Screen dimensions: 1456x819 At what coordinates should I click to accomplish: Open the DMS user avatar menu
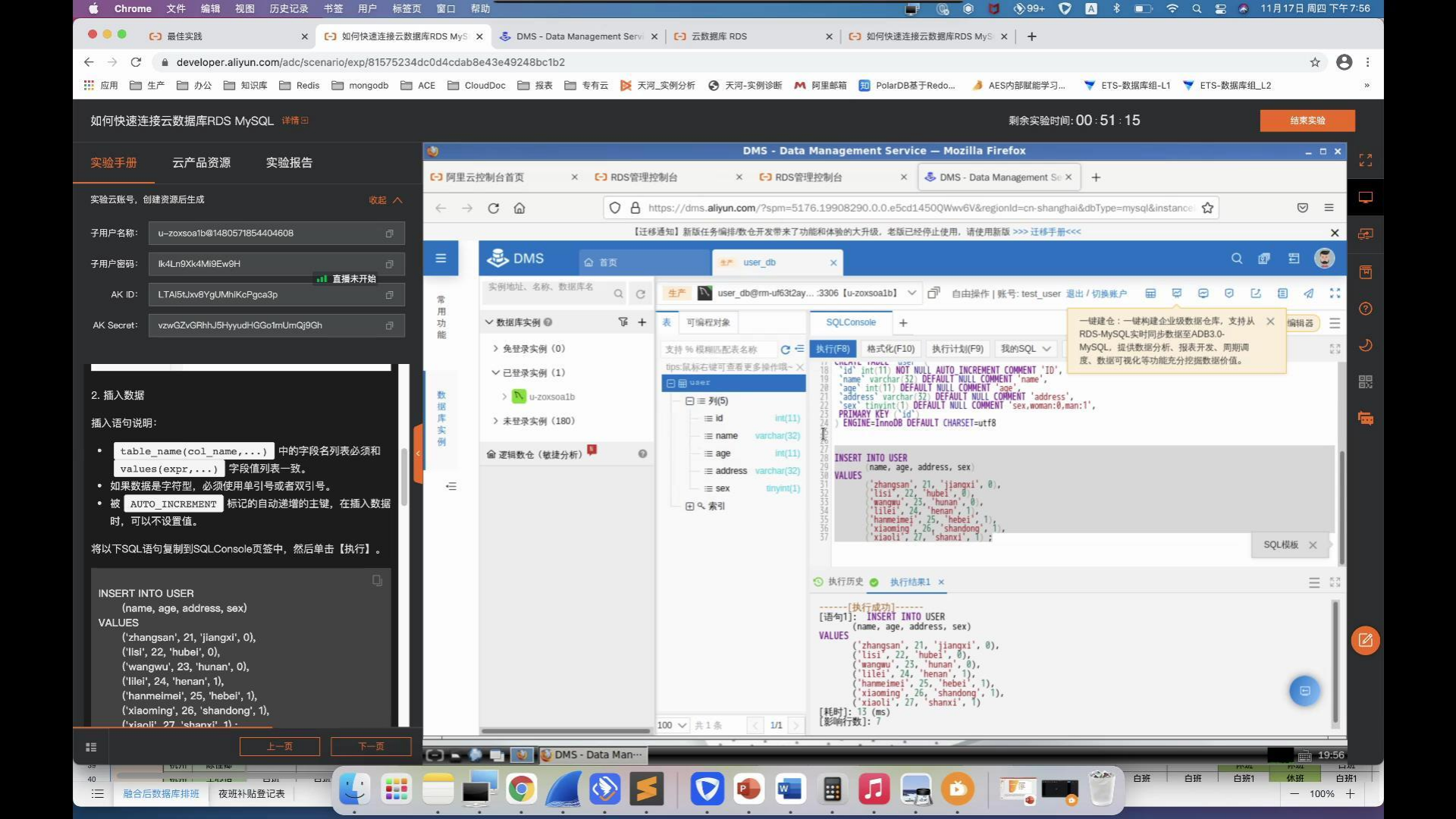[x=1324, y=259]
